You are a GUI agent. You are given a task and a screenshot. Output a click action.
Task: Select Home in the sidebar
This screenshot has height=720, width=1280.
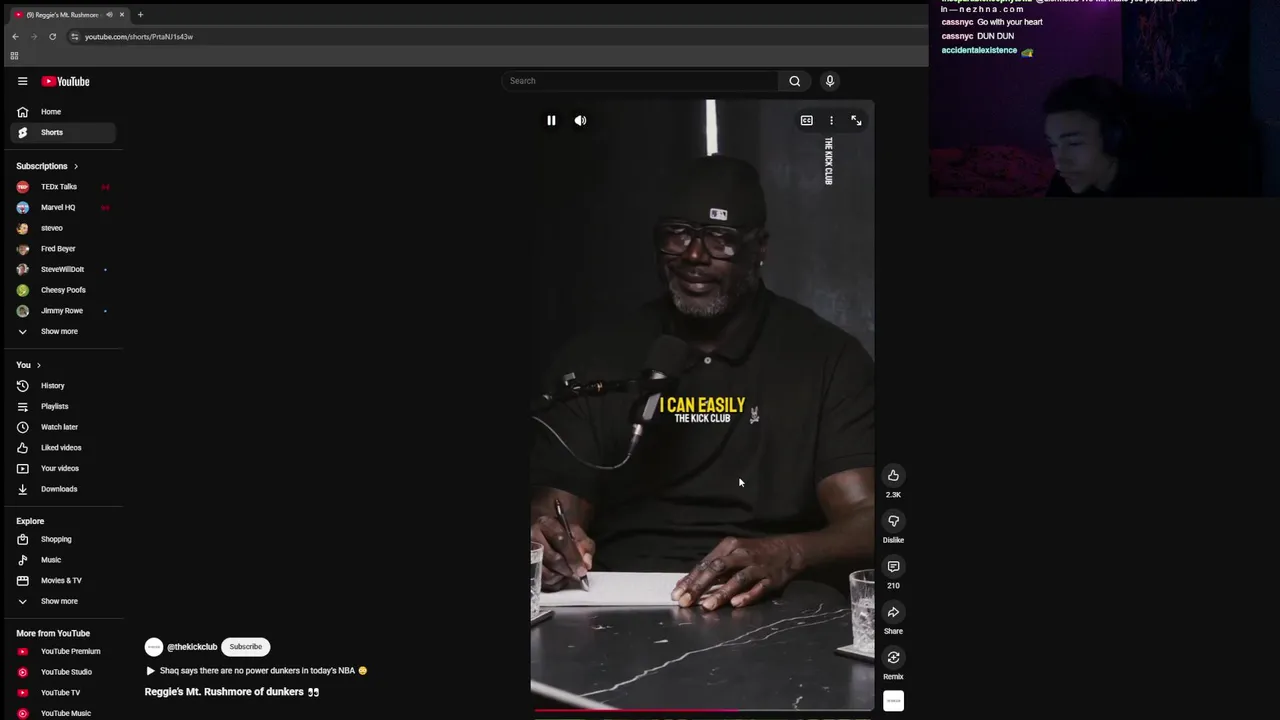point(63,112)
